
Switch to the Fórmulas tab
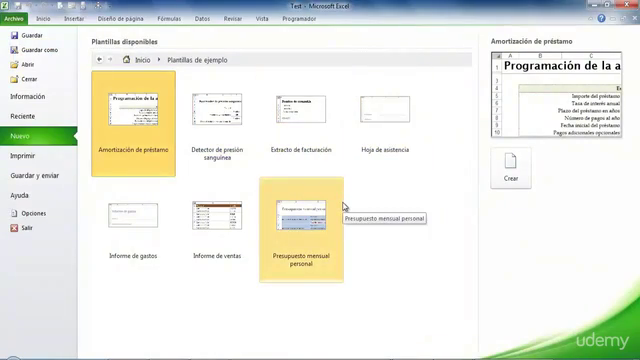[169, 19]
